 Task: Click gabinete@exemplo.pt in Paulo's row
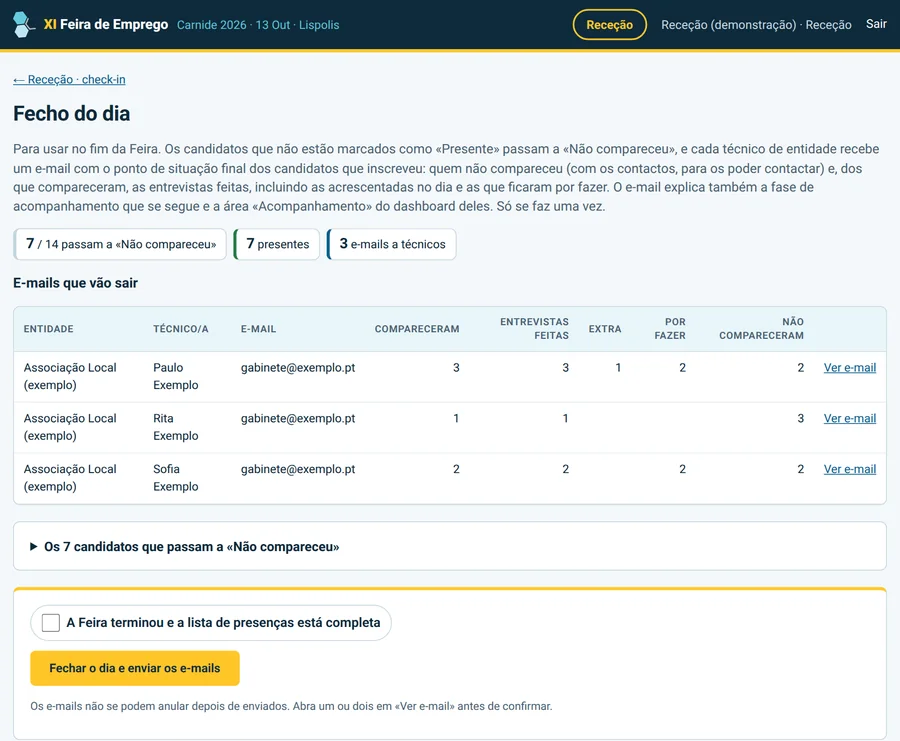(x=298, y=367)
